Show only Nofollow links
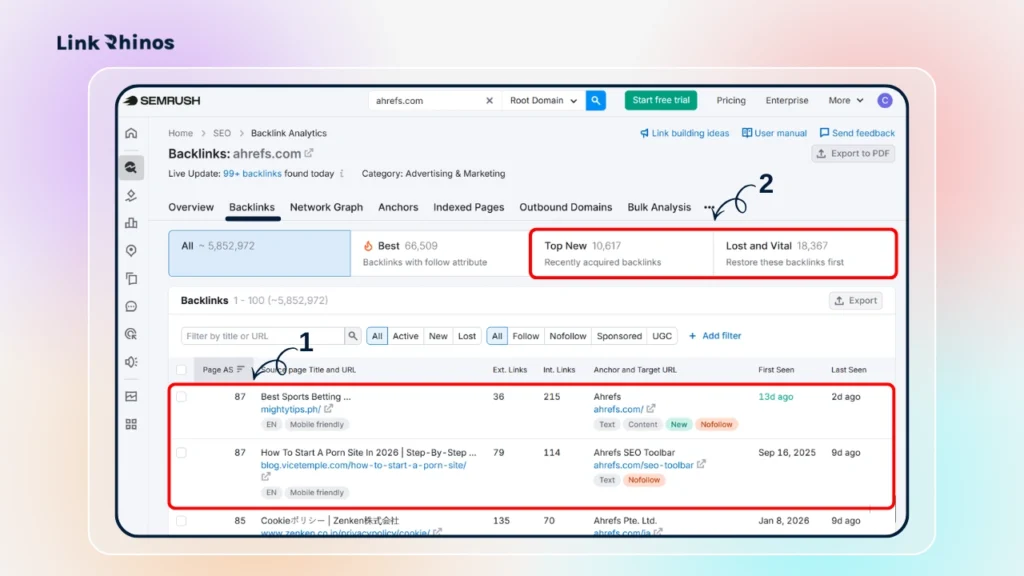The height and width of the screenshot is (576, 1024). pos(568,336)
